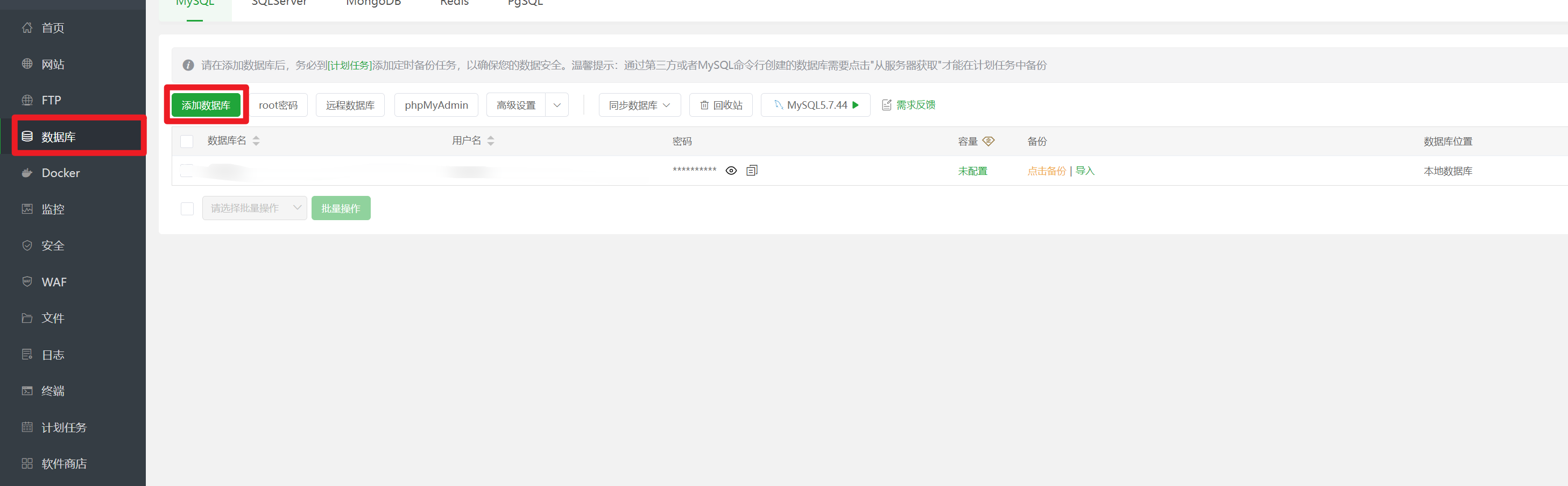Screen dimensions: 1568x486
Task: Click the WAF shield icon
Action: click(27, 281)
